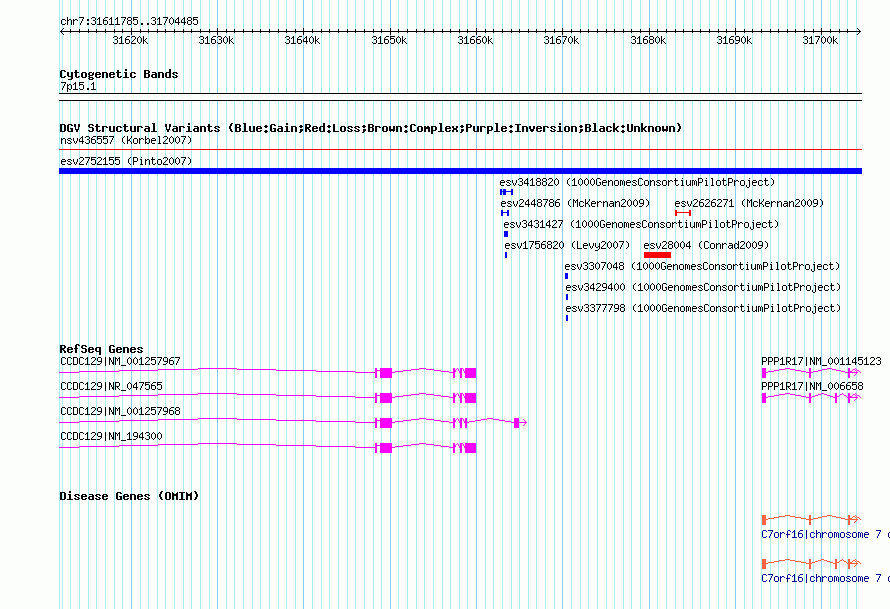The image size is (890, 609).
Task: Click the chr7:31611785..31704485 coordinate label
Action: [129, 21]
